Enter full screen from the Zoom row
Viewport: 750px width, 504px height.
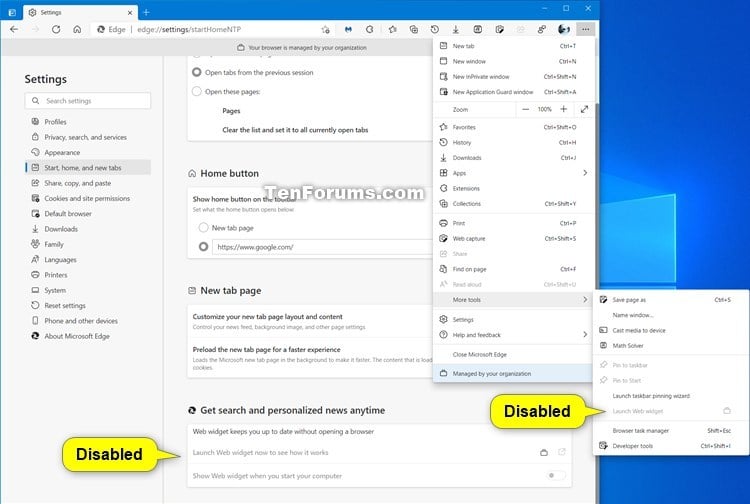[x=585, y=110]
